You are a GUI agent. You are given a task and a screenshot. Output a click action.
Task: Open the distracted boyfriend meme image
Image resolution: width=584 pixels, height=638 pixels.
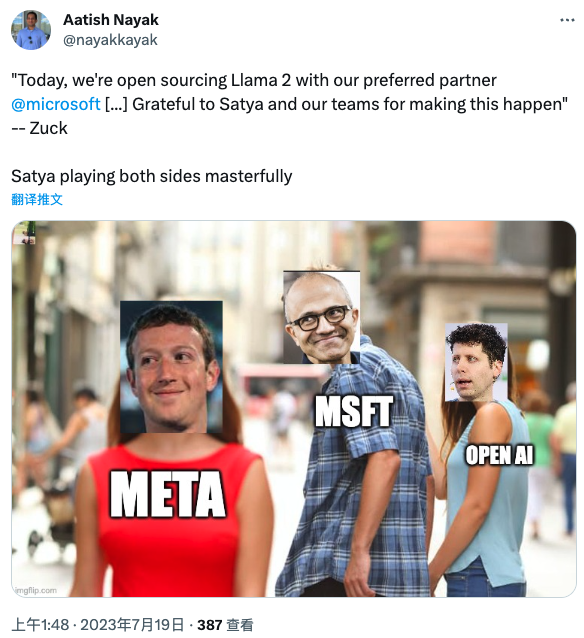coord(293,409)
